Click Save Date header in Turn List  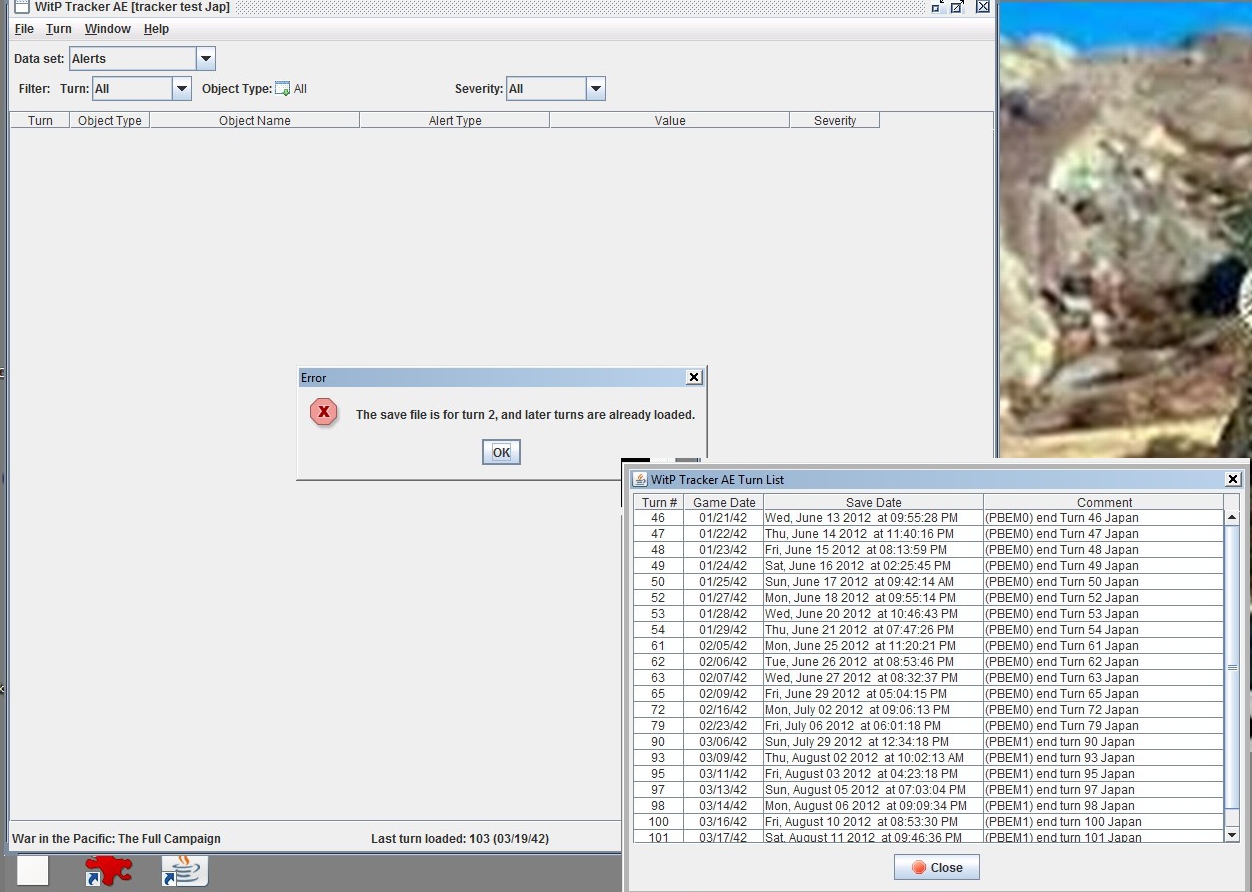[873, 502]
